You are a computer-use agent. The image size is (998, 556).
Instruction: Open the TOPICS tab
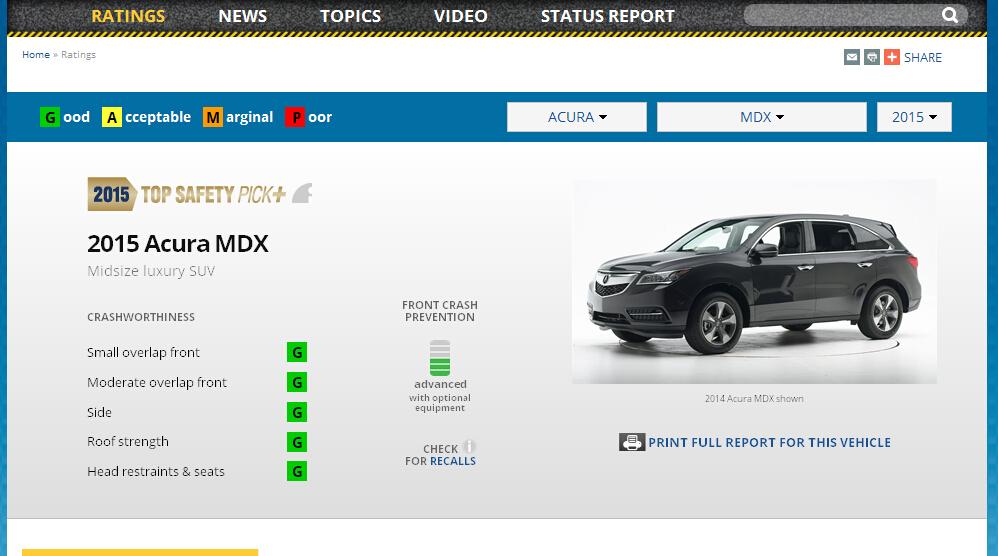pyautogui.click(x=350, y=16)
